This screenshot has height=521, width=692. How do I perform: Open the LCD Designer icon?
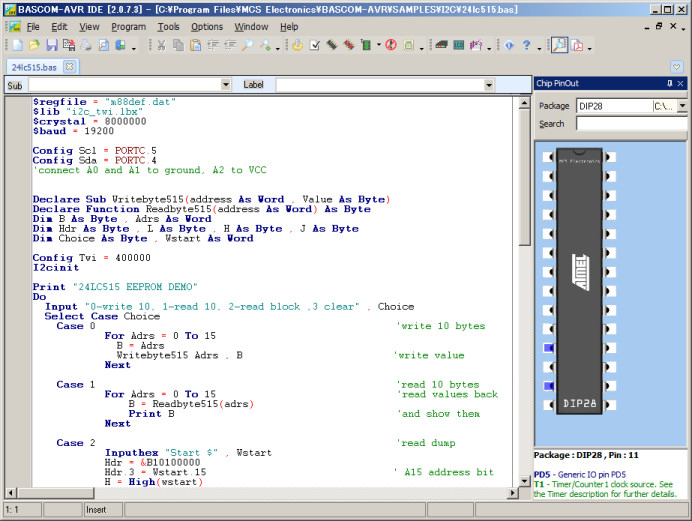click(459, 45)
